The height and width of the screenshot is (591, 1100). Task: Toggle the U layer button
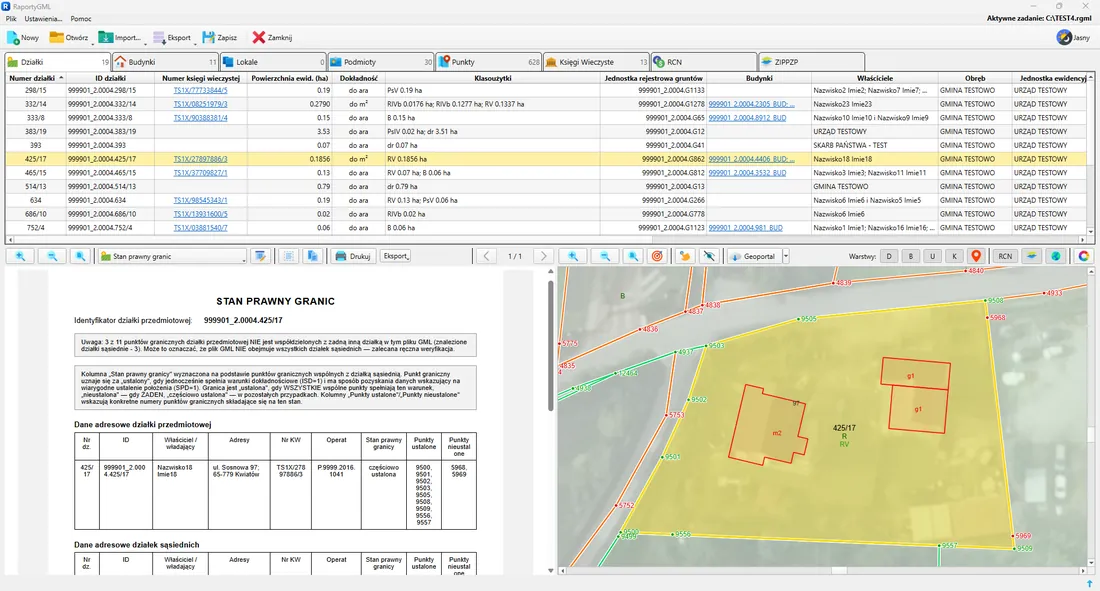(932, 256)
